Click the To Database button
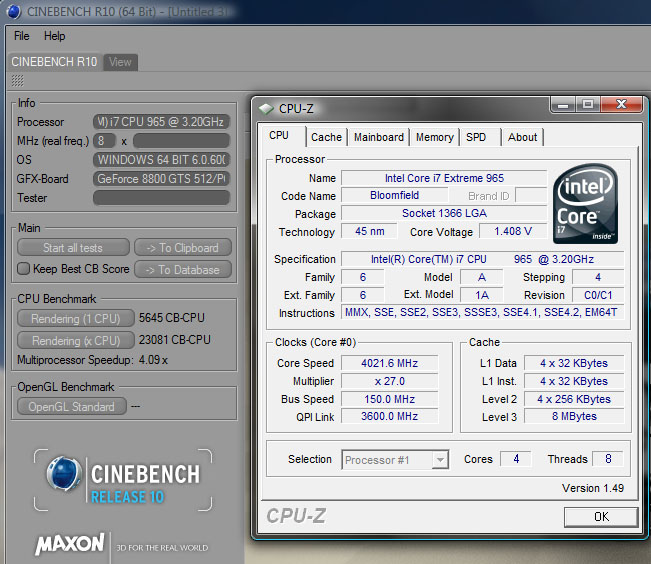This screenshot has height=564, width=651. point(183,270)
